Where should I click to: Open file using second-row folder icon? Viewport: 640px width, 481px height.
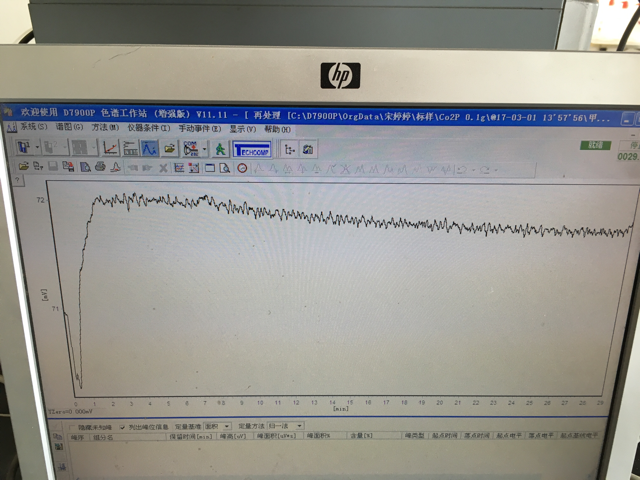coord(23,166)
